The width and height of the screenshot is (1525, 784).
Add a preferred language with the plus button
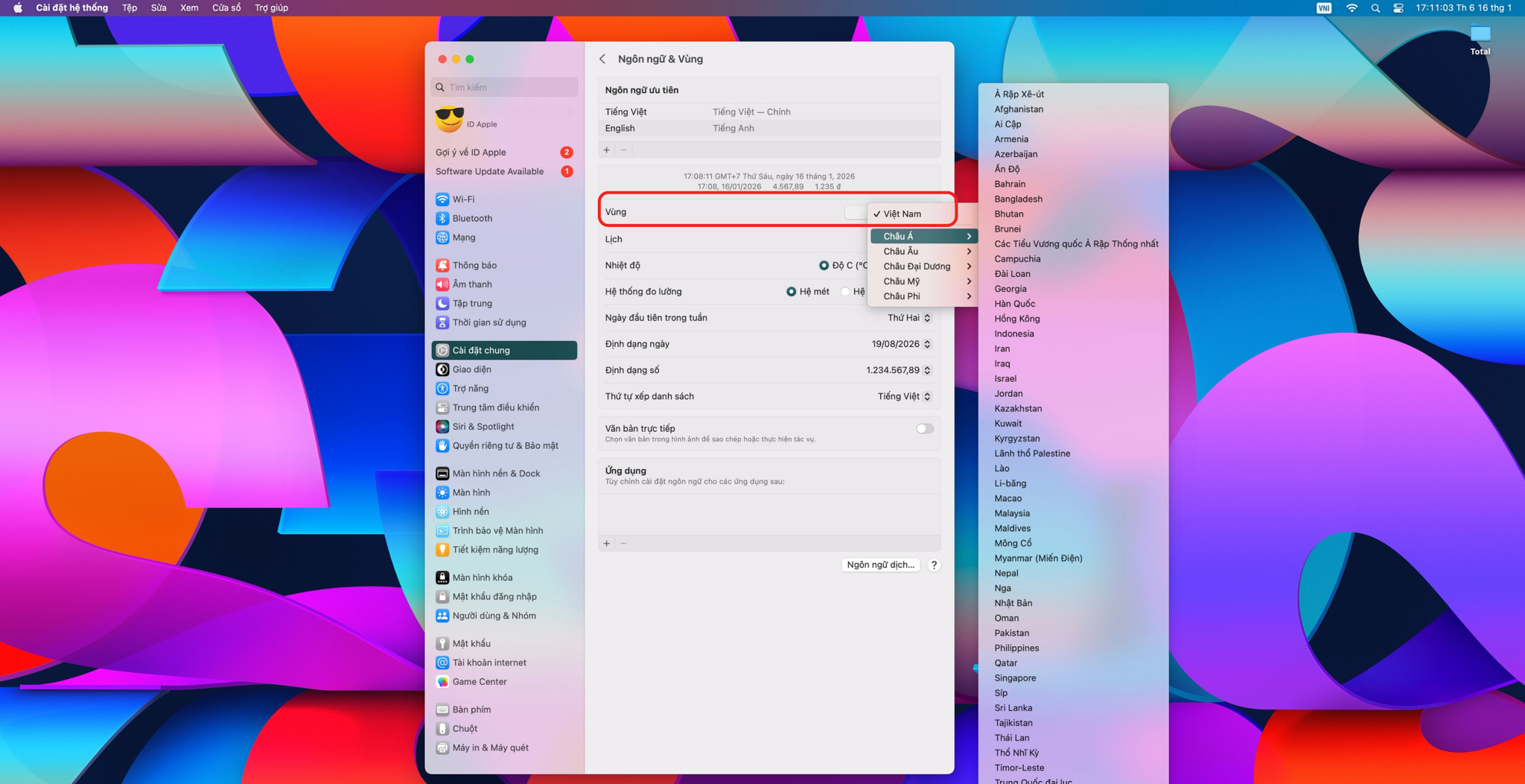coord(607,150)
